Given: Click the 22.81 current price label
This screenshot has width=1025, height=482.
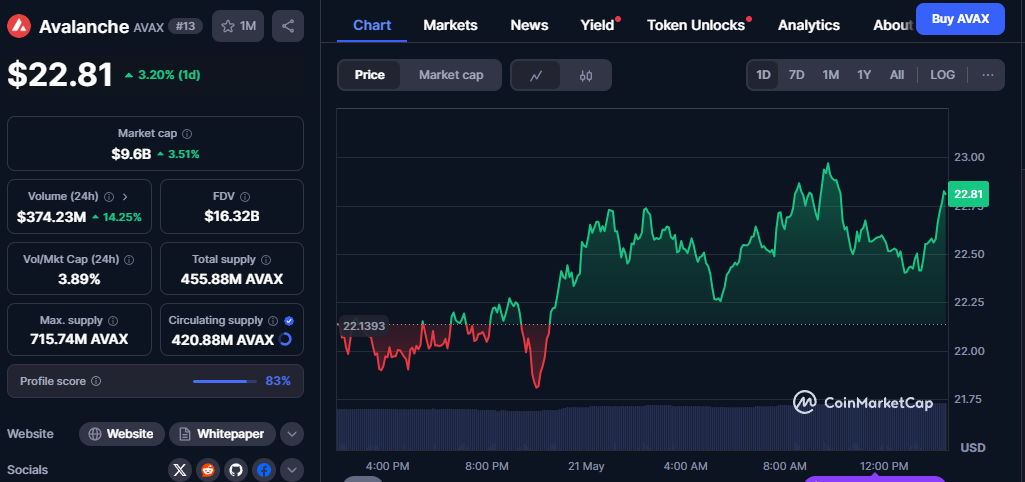Looking at the screenshot, I should coord(968,194).
